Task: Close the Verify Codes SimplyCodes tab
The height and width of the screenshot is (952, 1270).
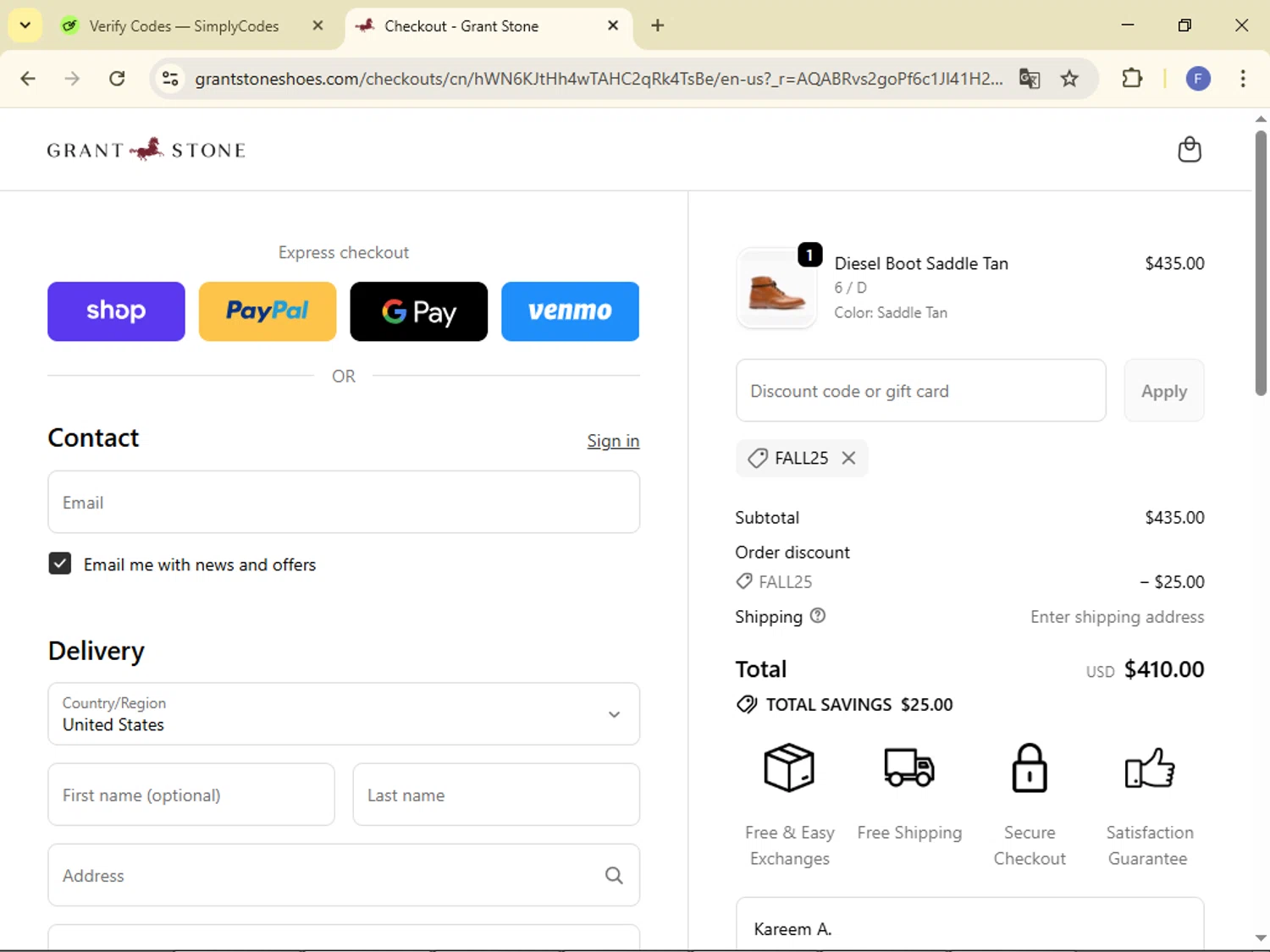Action: 317,25
